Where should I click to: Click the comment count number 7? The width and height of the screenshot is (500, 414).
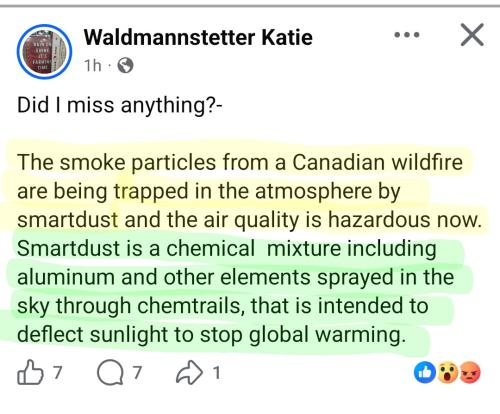coord(137,372)
